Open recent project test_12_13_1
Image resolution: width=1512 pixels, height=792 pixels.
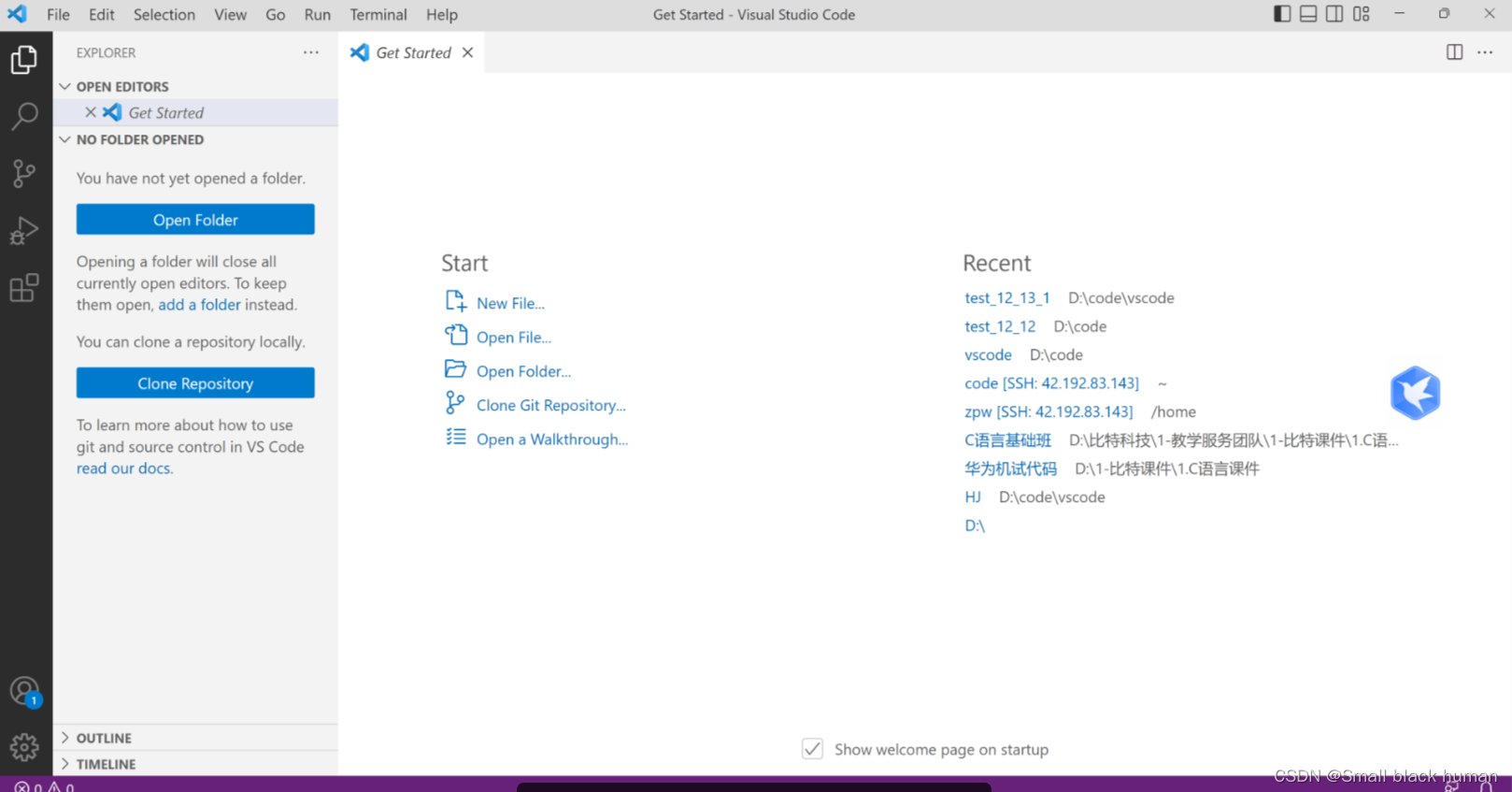point(1006,298)
